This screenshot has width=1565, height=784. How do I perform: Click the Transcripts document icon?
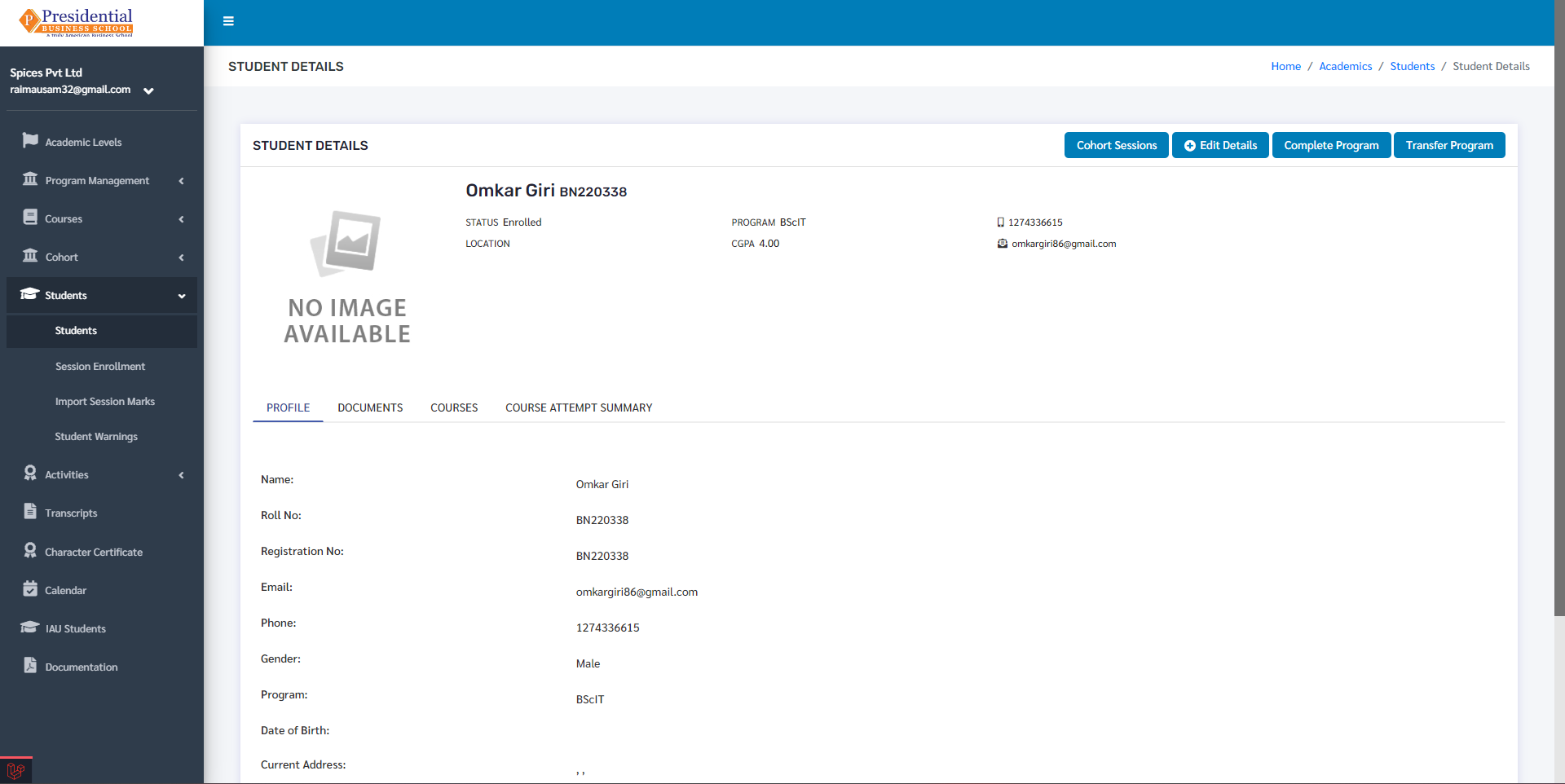coord(30,511)
